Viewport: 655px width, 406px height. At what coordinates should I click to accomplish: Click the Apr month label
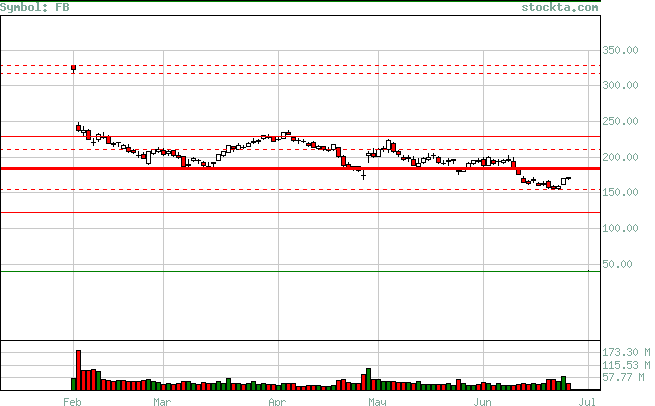tap(277, 402)
